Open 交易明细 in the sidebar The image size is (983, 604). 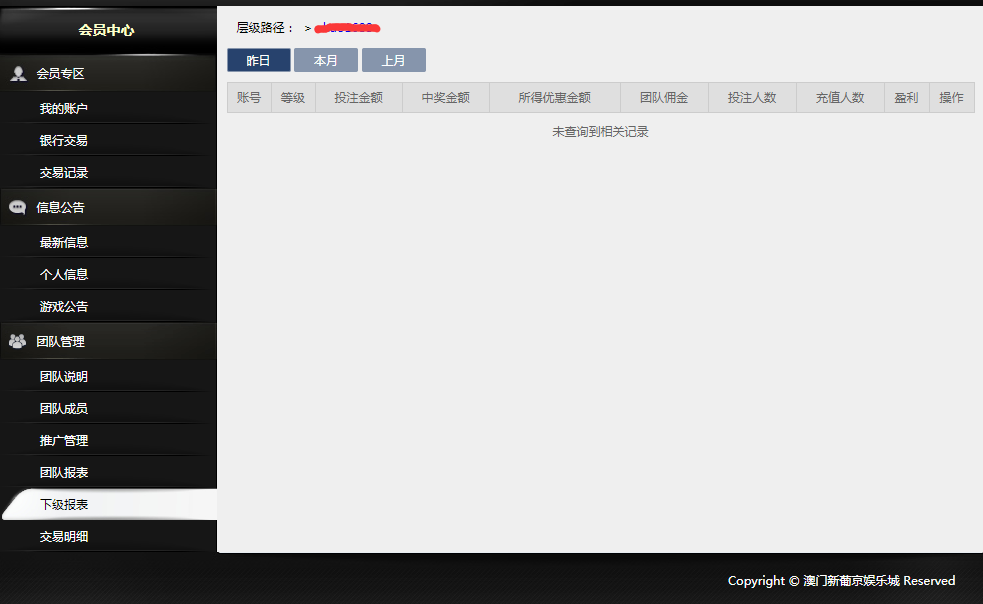coord(64,536)
